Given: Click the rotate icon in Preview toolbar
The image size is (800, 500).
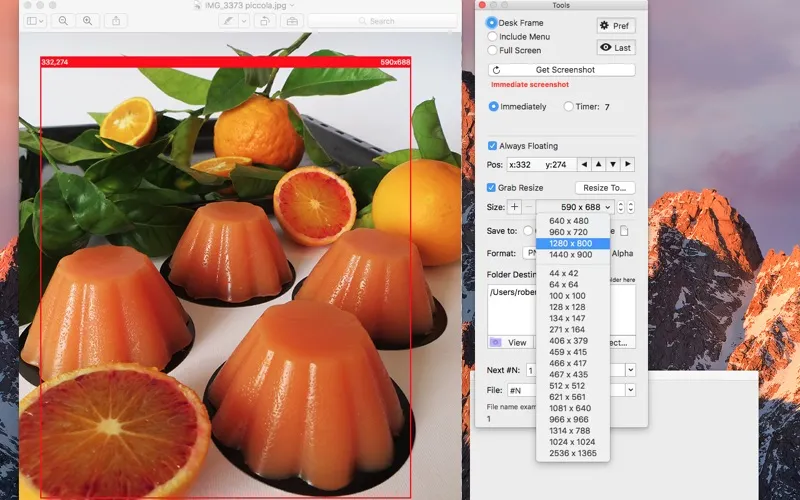Looking at the screenshot, I should 265,21.
